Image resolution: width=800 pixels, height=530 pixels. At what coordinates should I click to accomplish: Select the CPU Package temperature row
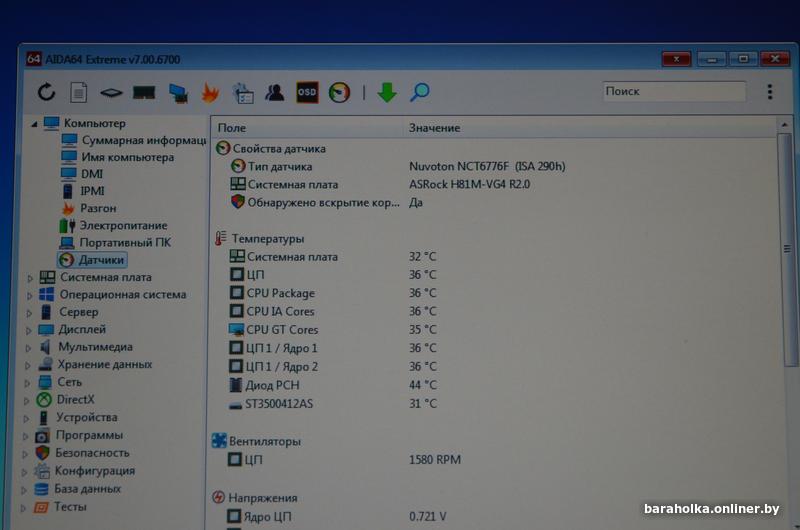point(333,293)
